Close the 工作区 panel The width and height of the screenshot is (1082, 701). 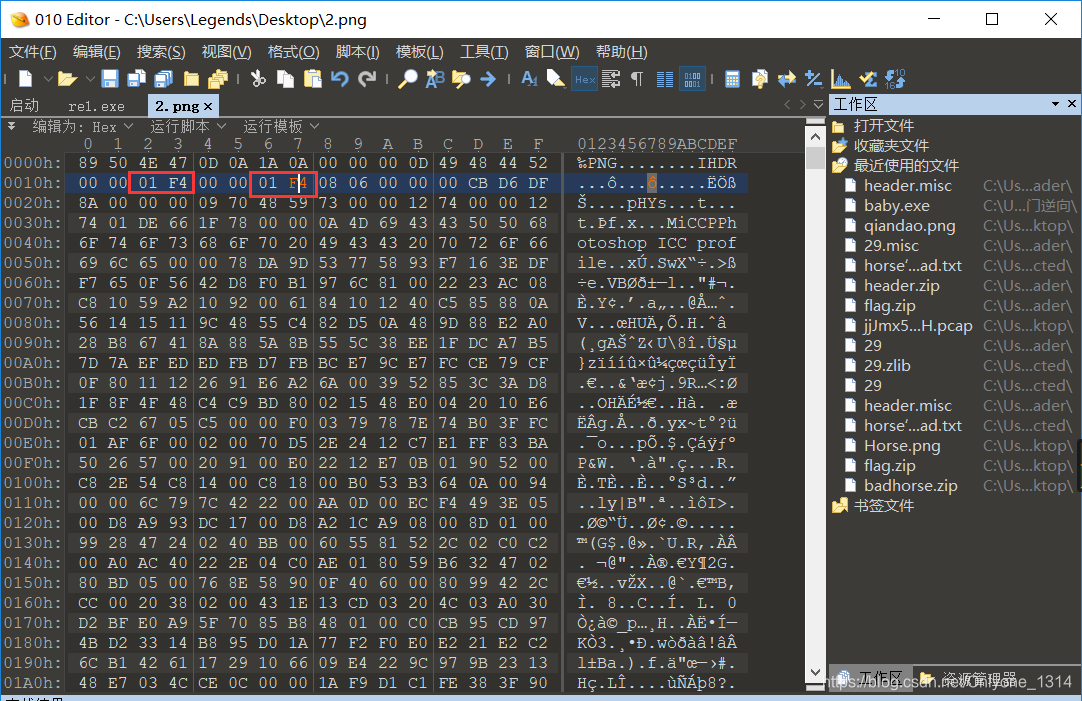tap(1072, 103)
